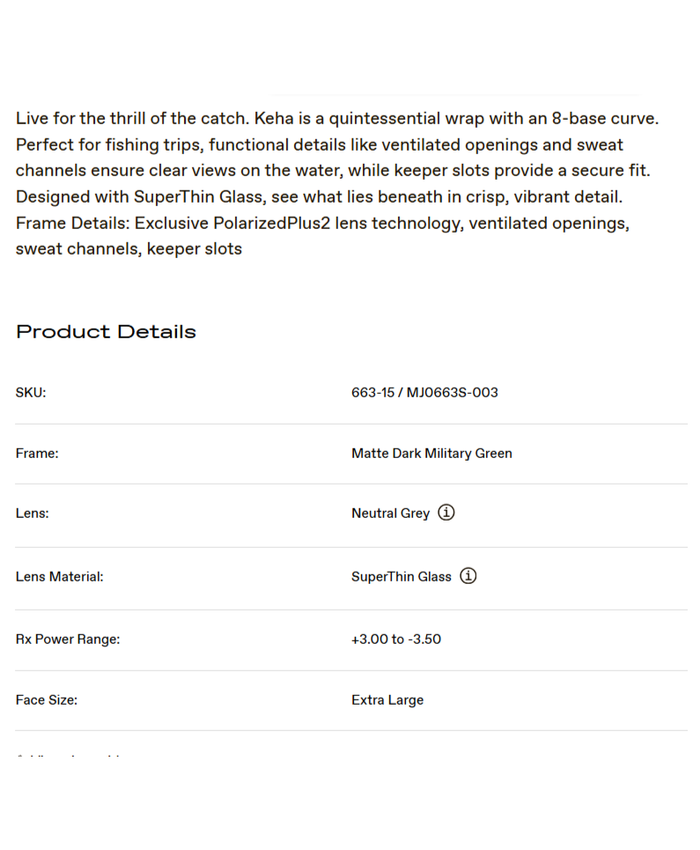Select the SKU value 663-15 / MJ0663S-003
Viewport: 700px width, 850px height.
coord(424,392)
